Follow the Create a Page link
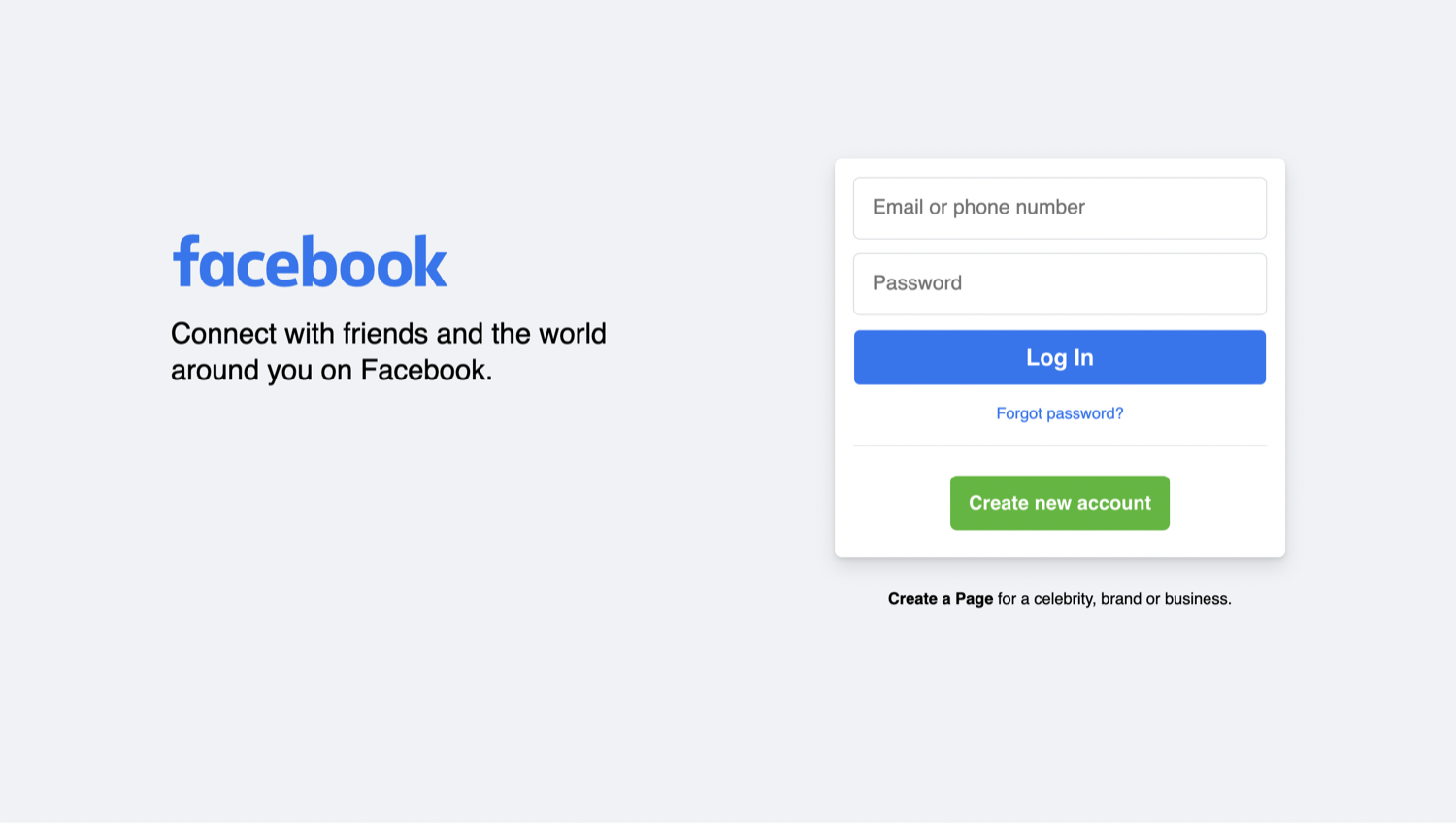The image size is (1456, 824). (x=940, y=599)
